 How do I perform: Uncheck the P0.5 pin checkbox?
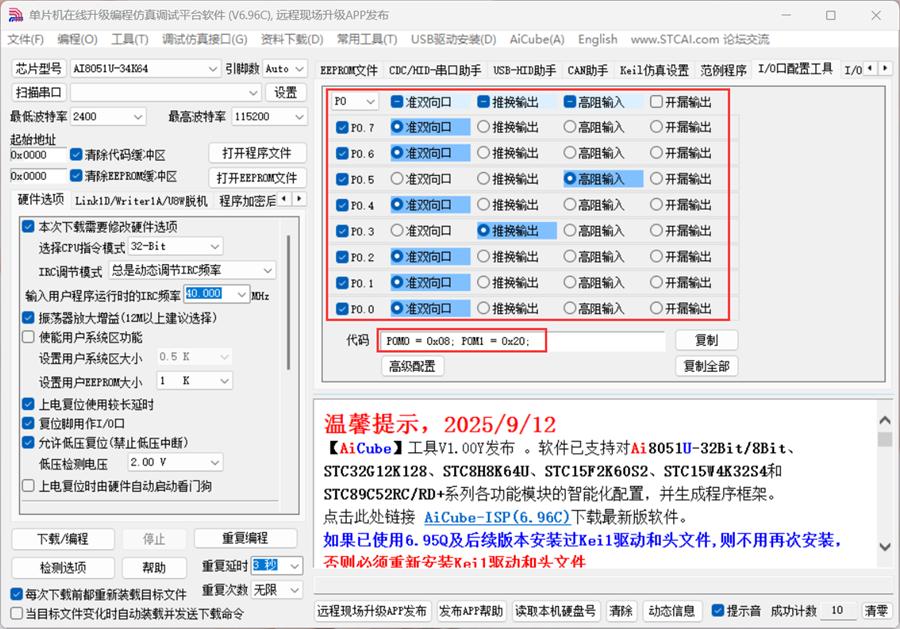coord(343,180)
